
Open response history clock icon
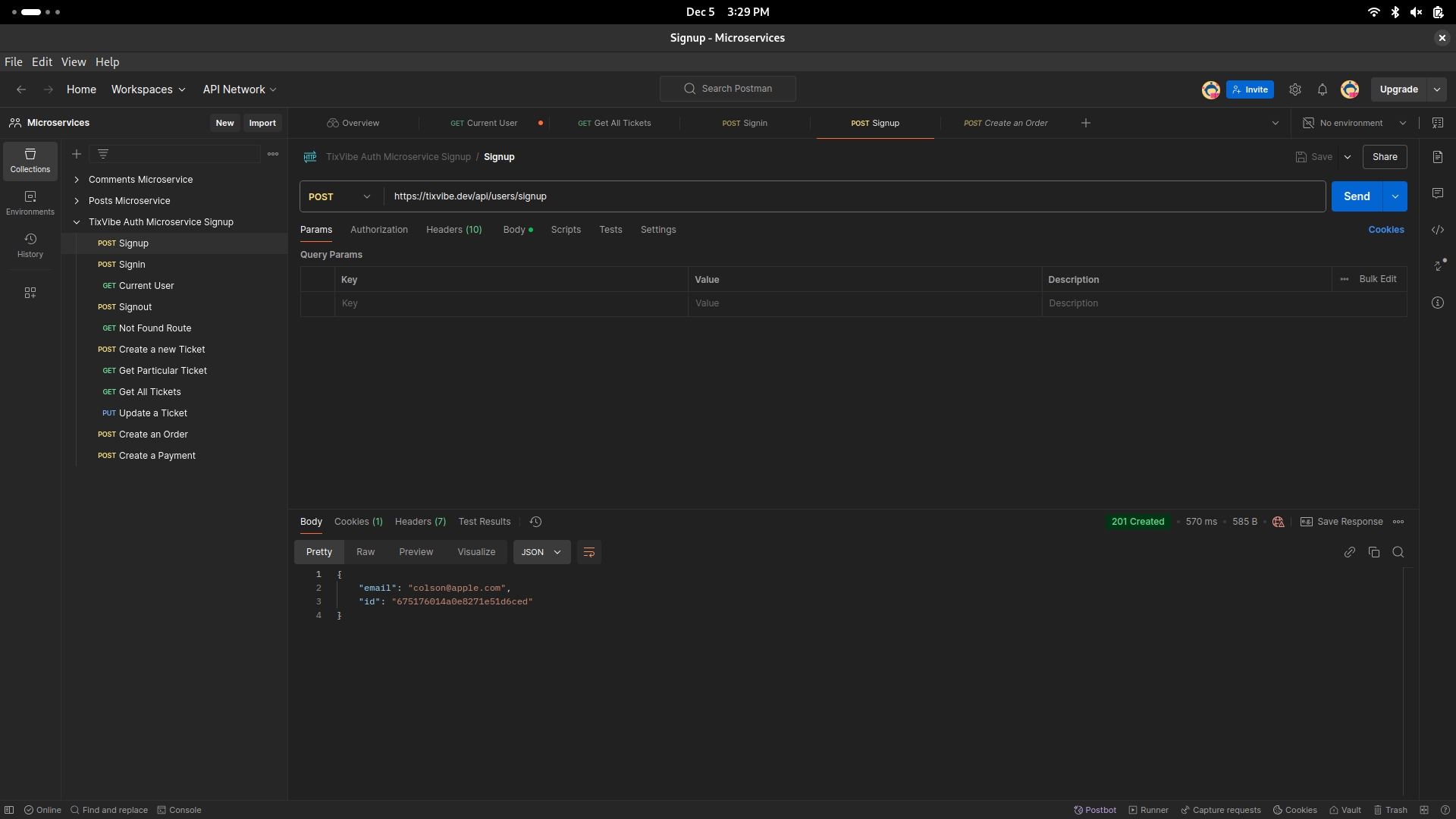[535, 522]
